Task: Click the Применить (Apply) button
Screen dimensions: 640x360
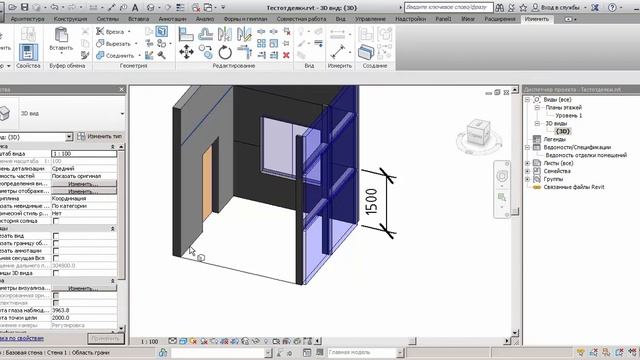Action: [105, 338]
